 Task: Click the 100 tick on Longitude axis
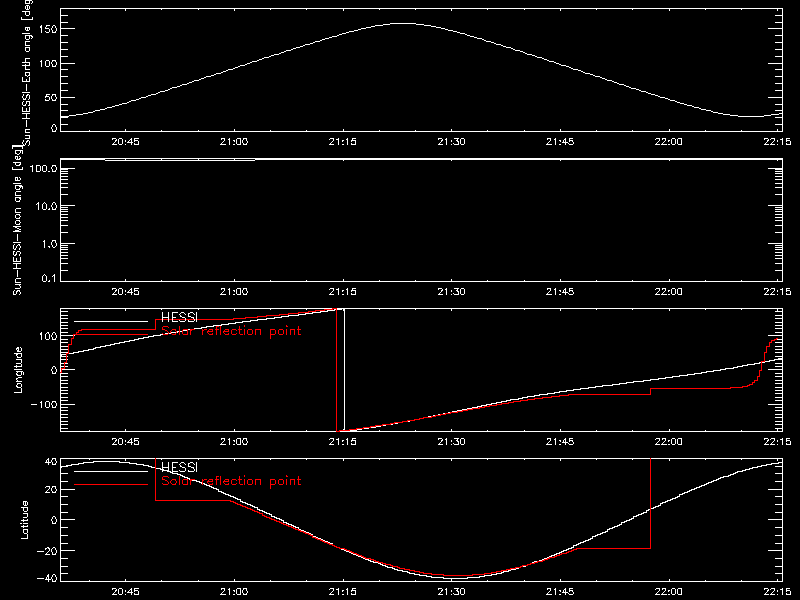47,336
